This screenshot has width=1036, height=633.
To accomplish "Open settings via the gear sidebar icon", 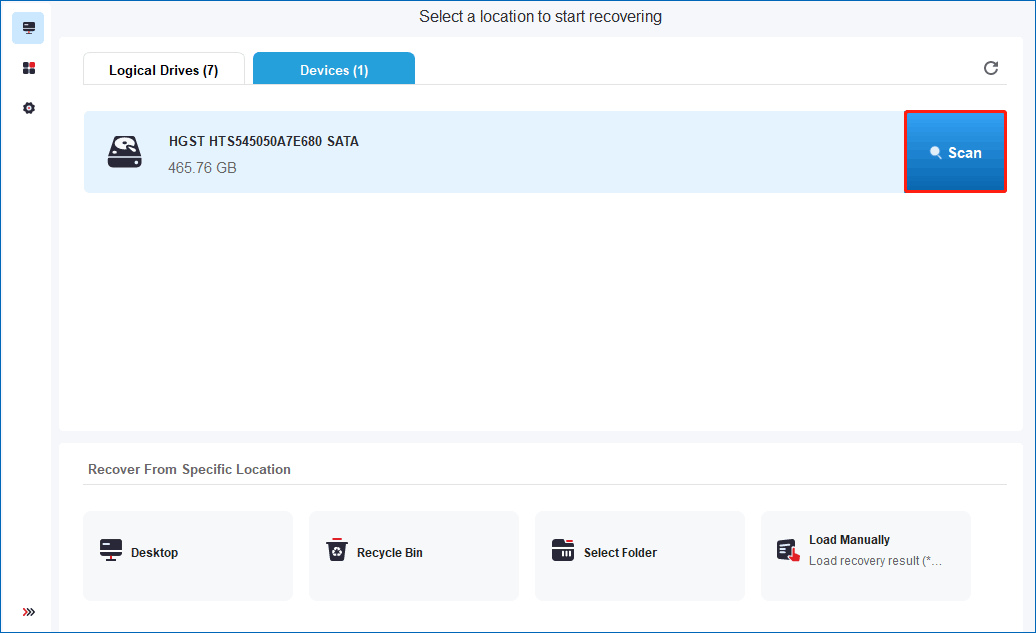I will coord(28,108).
